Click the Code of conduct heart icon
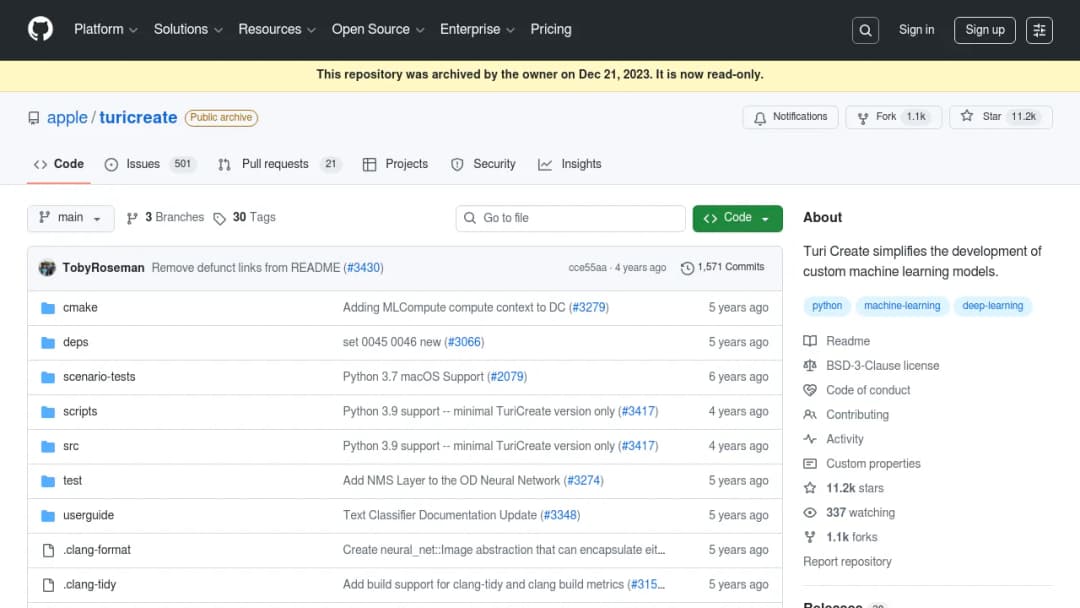 click(810, 390)
